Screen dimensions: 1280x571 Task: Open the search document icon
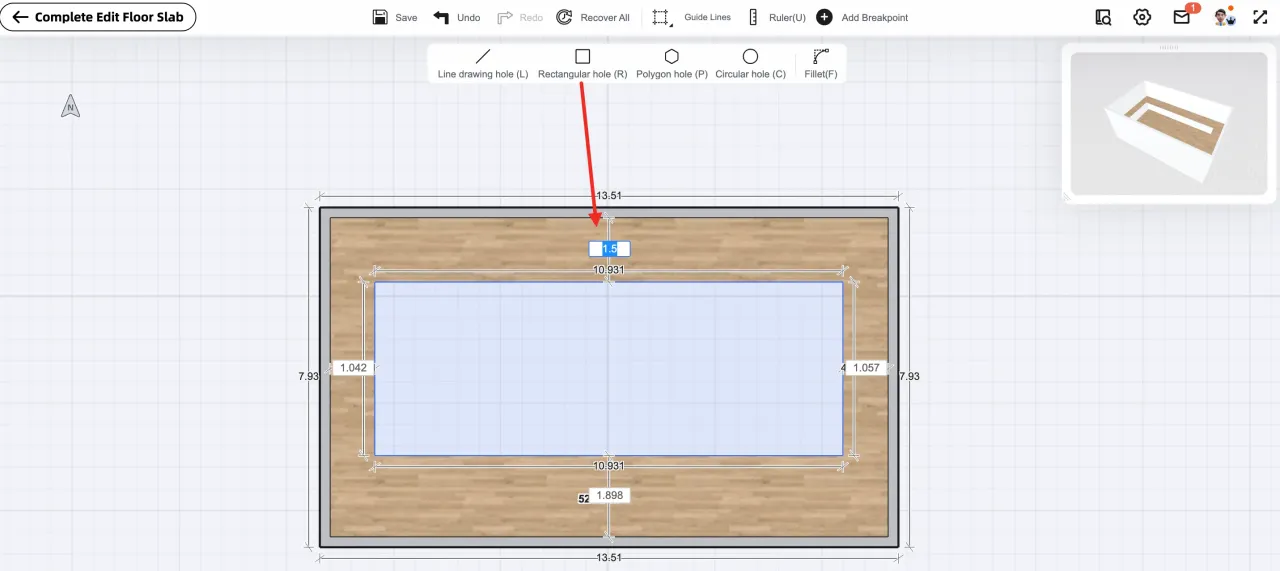(x=1103, y=17)
